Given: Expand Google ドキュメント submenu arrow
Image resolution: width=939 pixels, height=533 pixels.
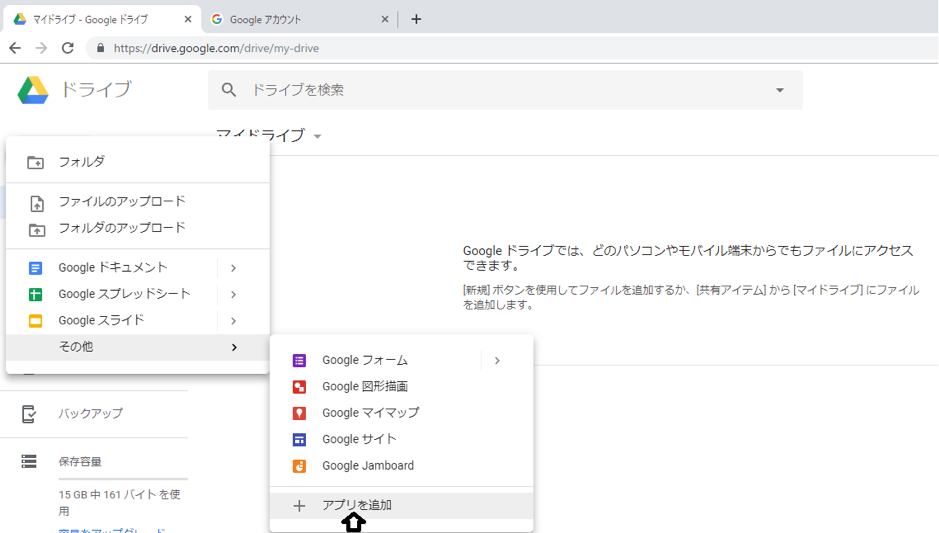Looking at the screenshot, I should tap(234, 268).
